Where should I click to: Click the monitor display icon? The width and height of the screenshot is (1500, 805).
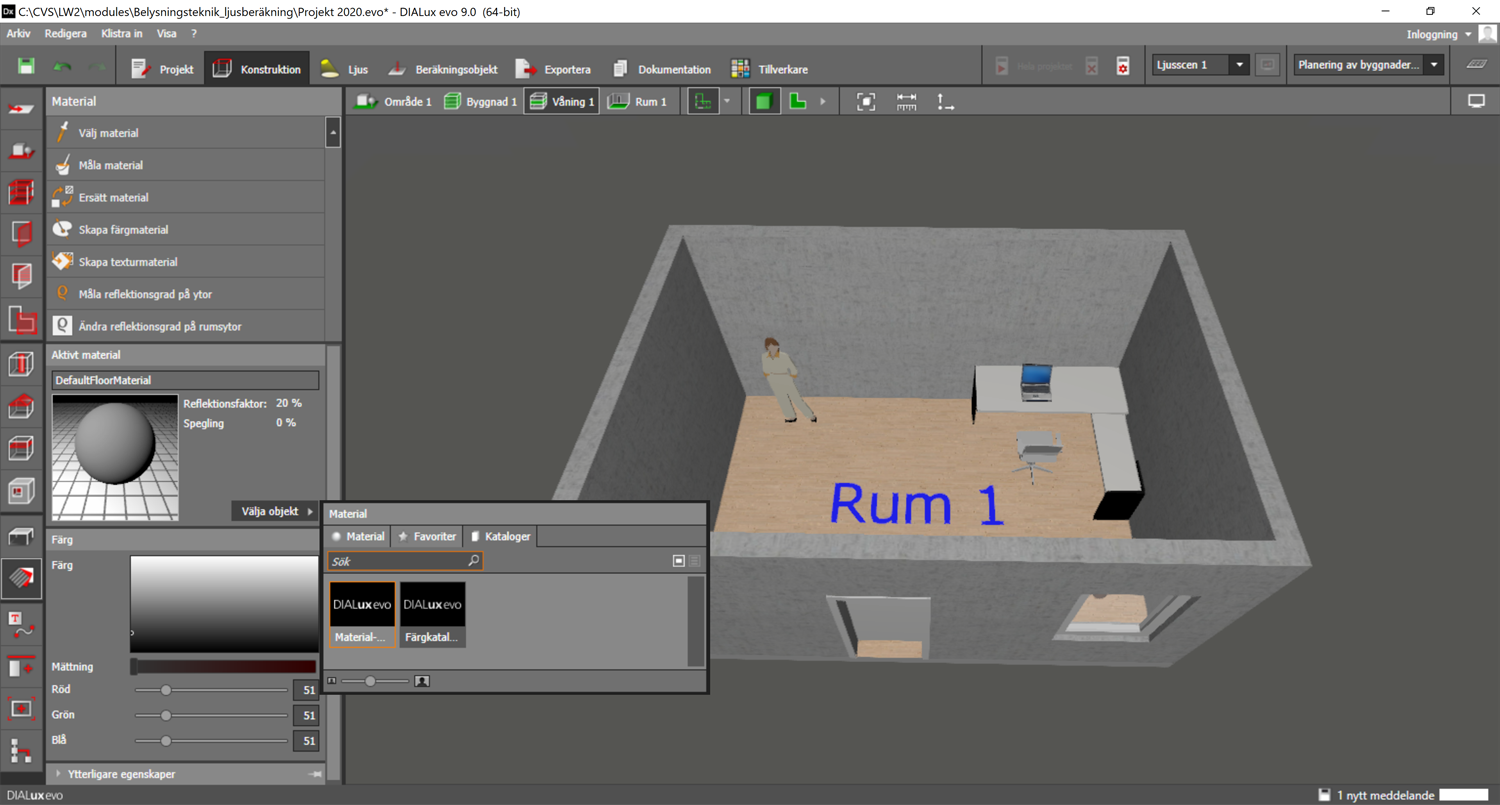click(1476, 101)
